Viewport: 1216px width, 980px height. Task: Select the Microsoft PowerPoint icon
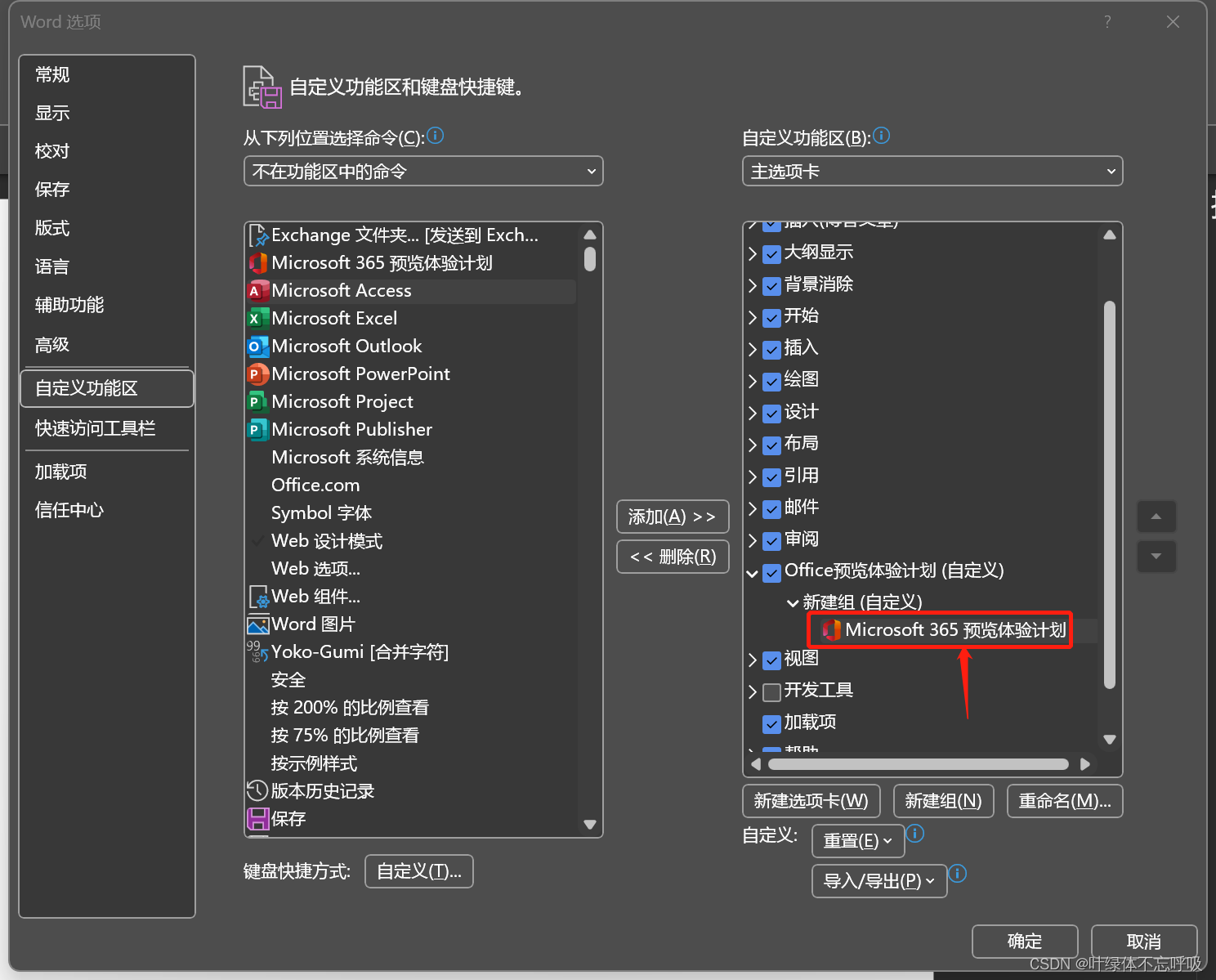pyautogui.click(x=257, y=374)
